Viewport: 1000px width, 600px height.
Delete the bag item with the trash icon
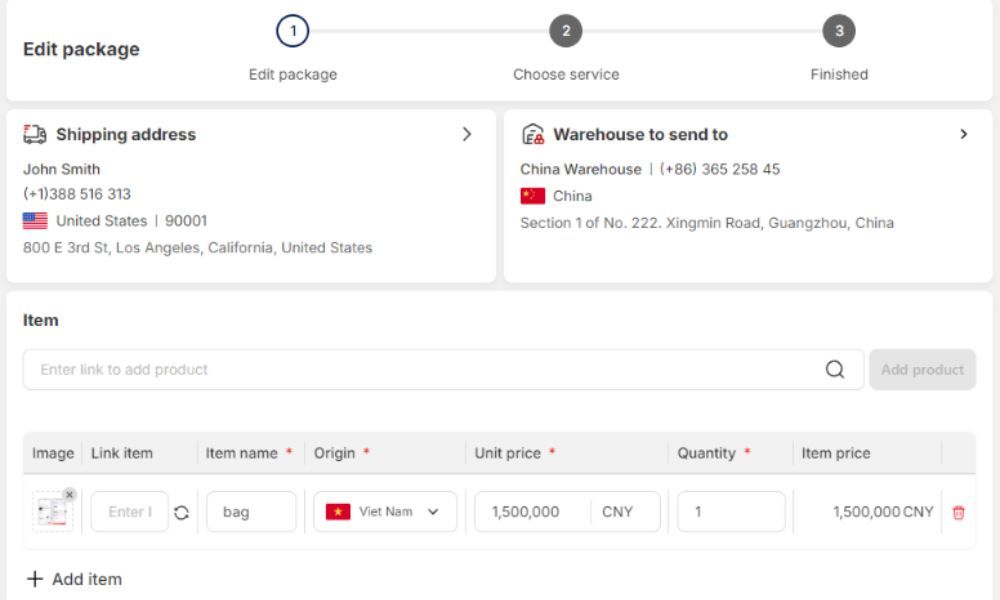click(958, 512)
